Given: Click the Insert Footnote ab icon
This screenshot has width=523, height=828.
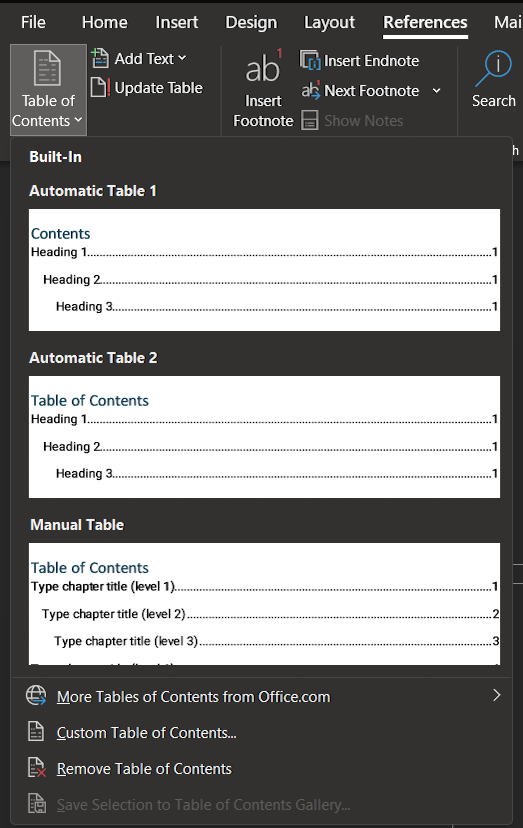Looking at the screenshot, I should (263, 68).
